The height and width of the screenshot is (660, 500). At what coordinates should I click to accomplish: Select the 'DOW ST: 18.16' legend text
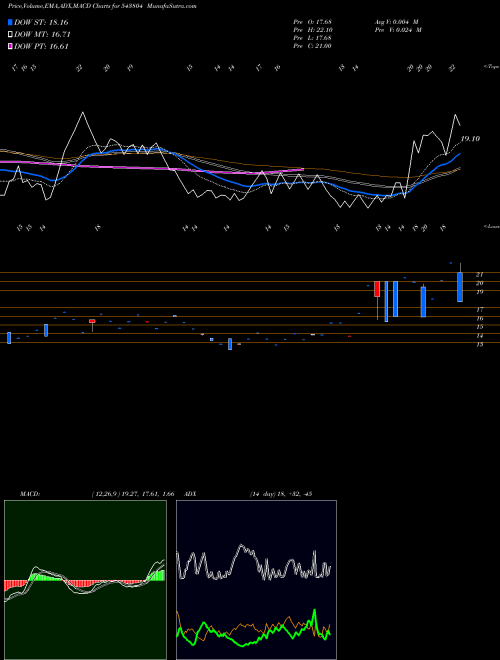(x=41, y=22)
